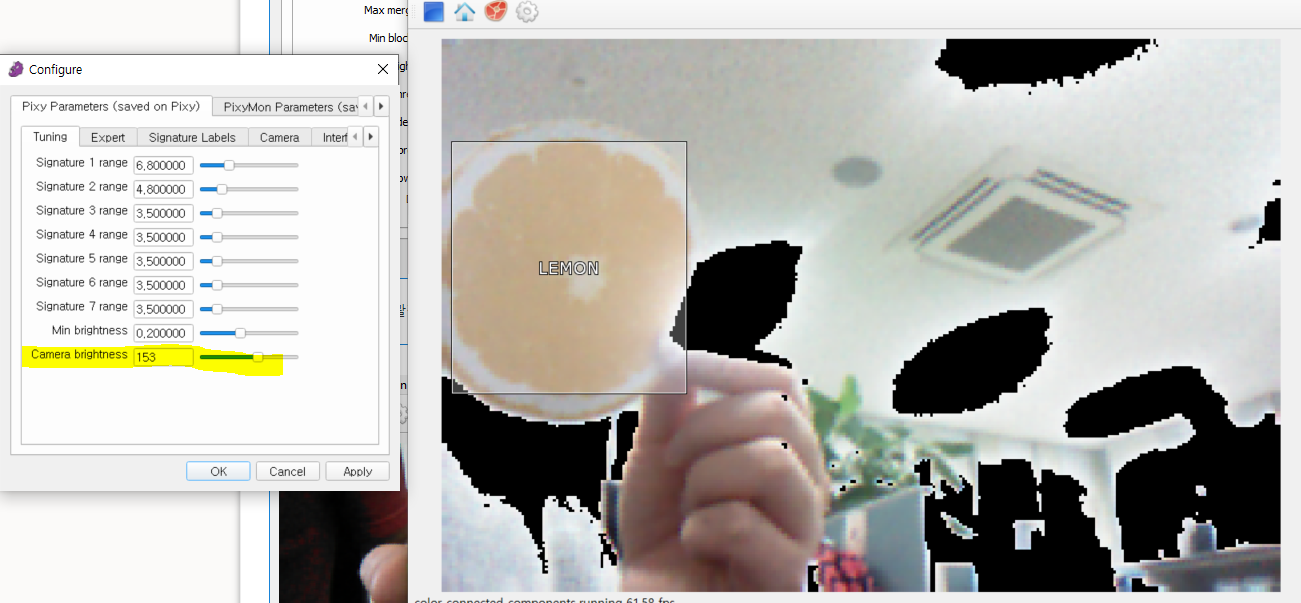This screenshot has height=603, width=1301.
Task: Confirm settings with the OK button
Action: (x=218, y=471)
